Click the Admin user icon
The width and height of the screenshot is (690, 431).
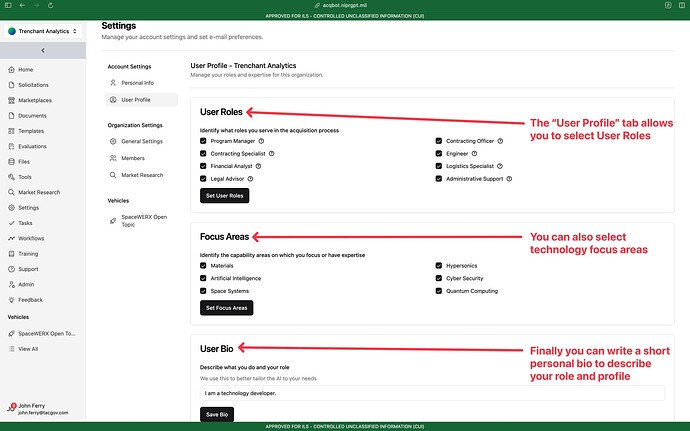[11, 284]
